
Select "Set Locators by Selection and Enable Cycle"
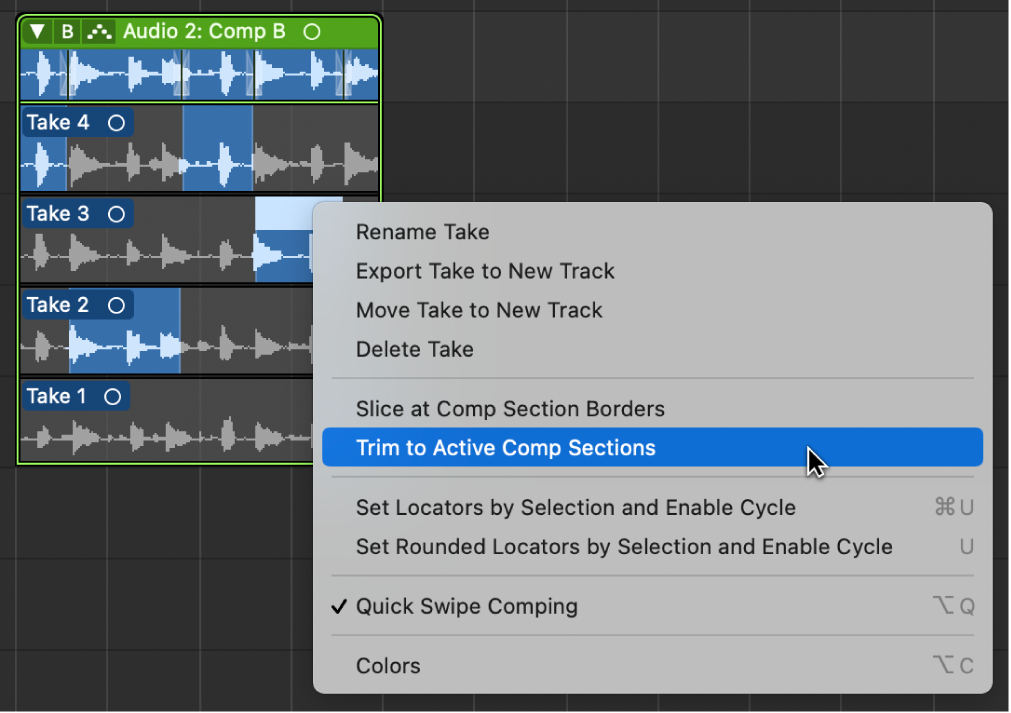click(575, 507)
